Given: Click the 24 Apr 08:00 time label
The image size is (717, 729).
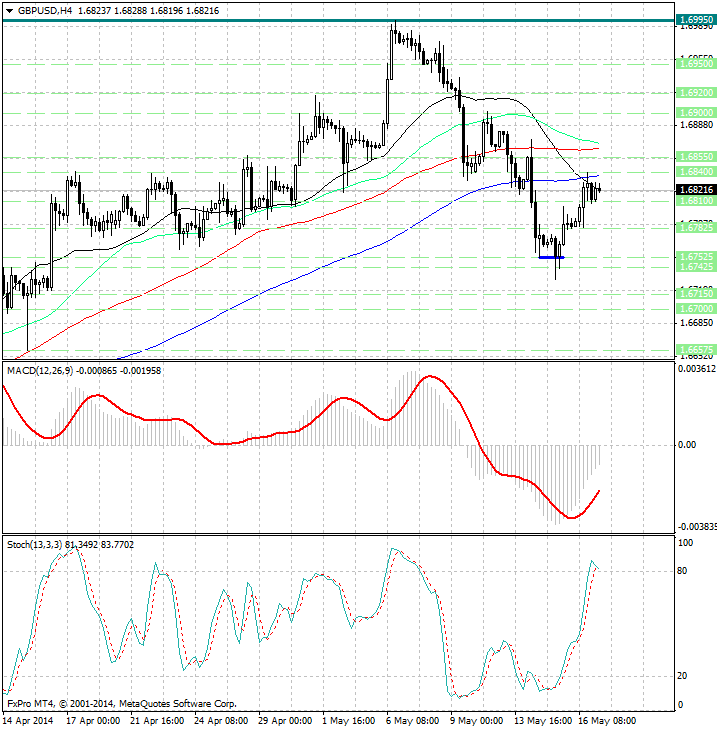Looking at the screenshot, I should (221, 721).
